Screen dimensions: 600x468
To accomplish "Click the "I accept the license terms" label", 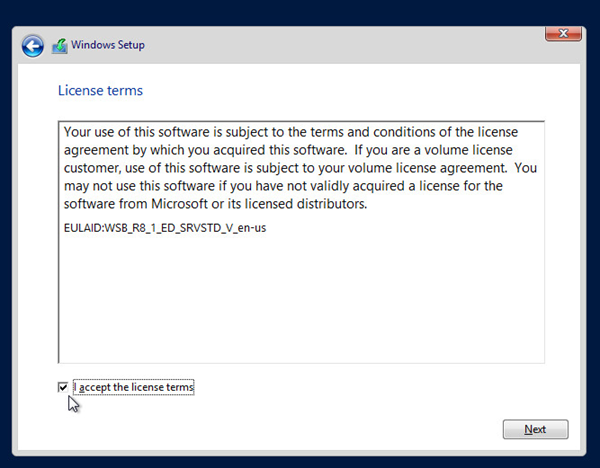I will (134, 387).
